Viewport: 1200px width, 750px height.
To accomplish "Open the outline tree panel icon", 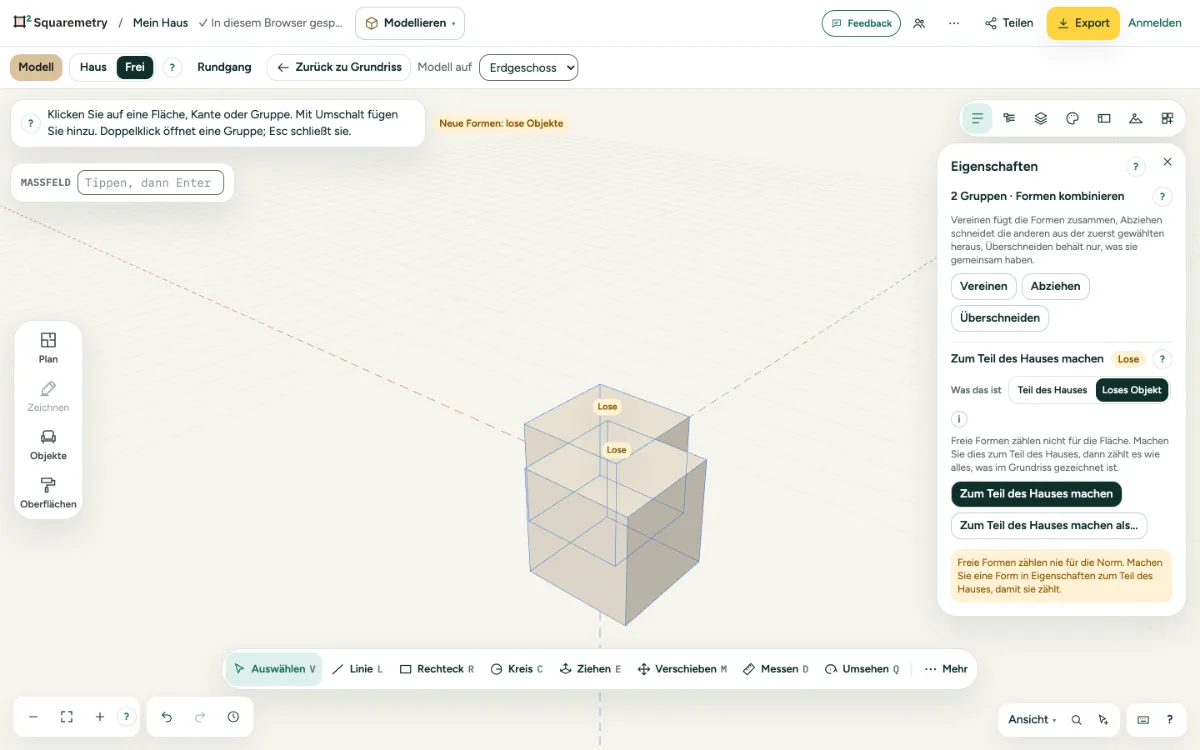I will point(1009,118).
